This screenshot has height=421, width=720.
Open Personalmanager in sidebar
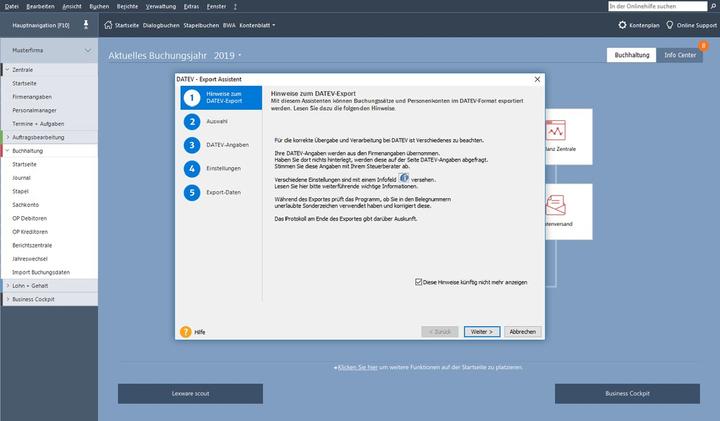click(x=34, y=110)
